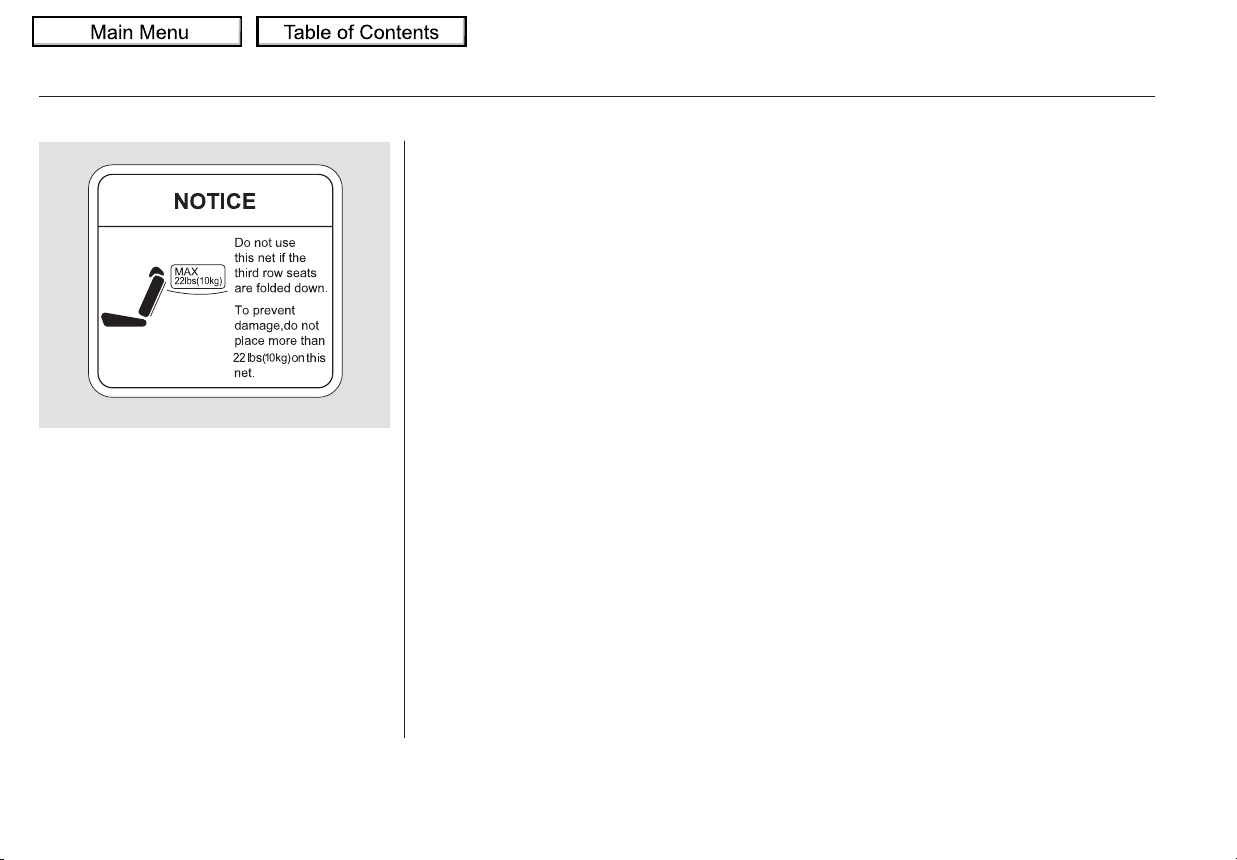Click the MAX 22lbs(10kg) tag
Screen dimensions: 1237x860
200,277
